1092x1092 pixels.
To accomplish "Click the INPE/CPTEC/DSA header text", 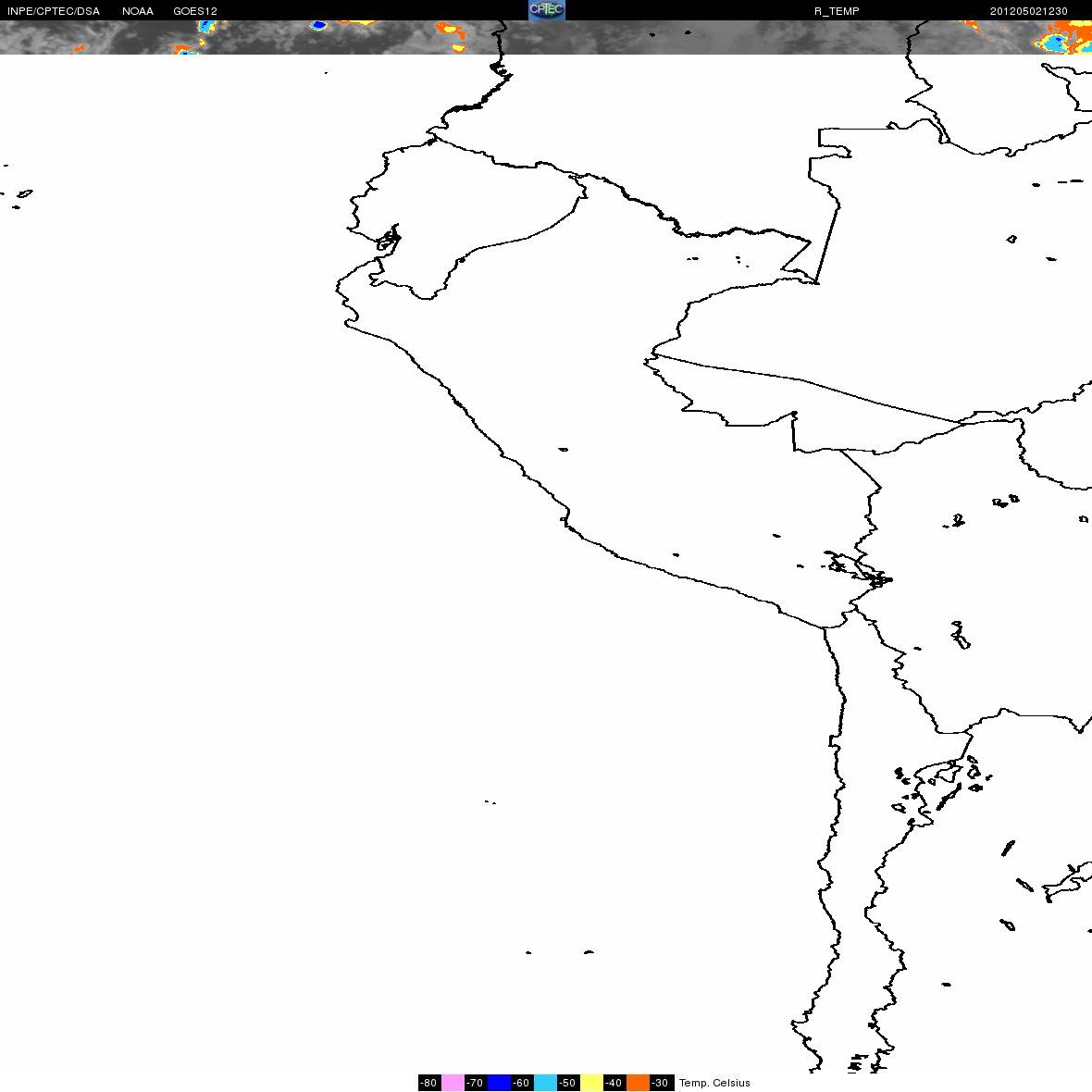I will pyautogui.click(x=54, y=11).
